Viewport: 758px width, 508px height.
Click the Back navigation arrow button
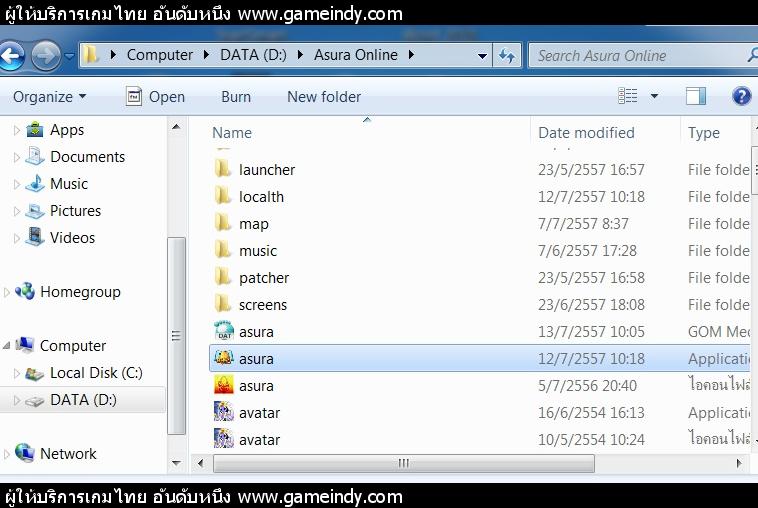coord(11,56)
